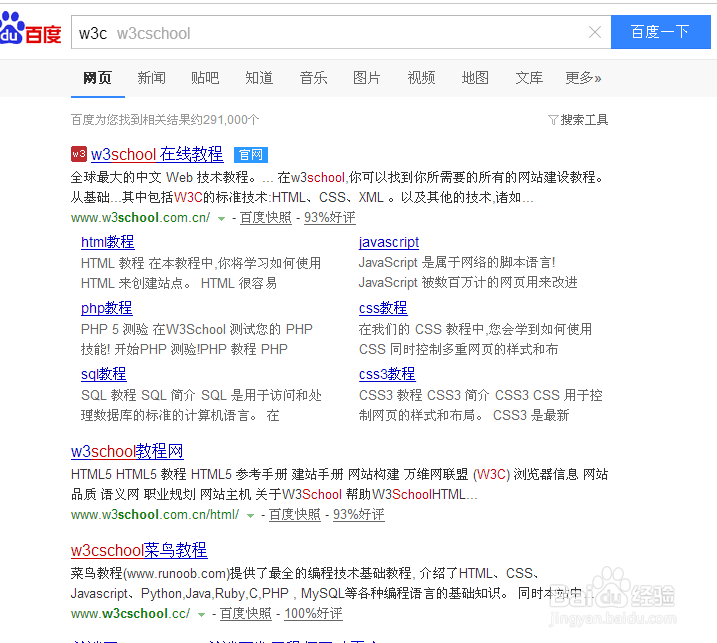Expand dropdown arrow after www.w3school.com.cn/html/
This screenshot has height=643, width=717.
[x=250, y=516]
